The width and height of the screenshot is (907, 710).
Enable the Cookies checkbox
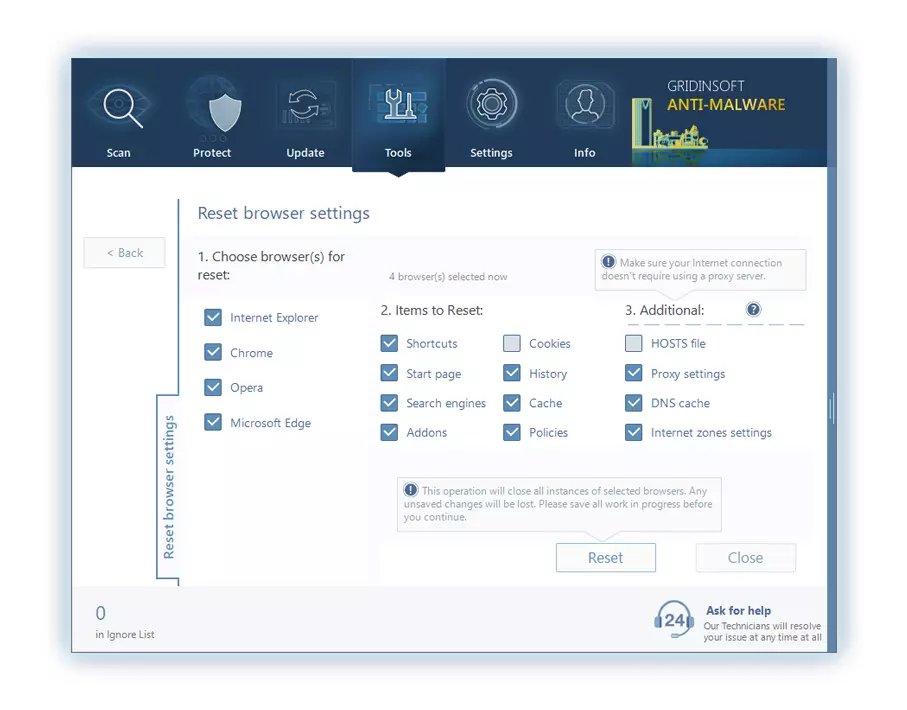512,344
